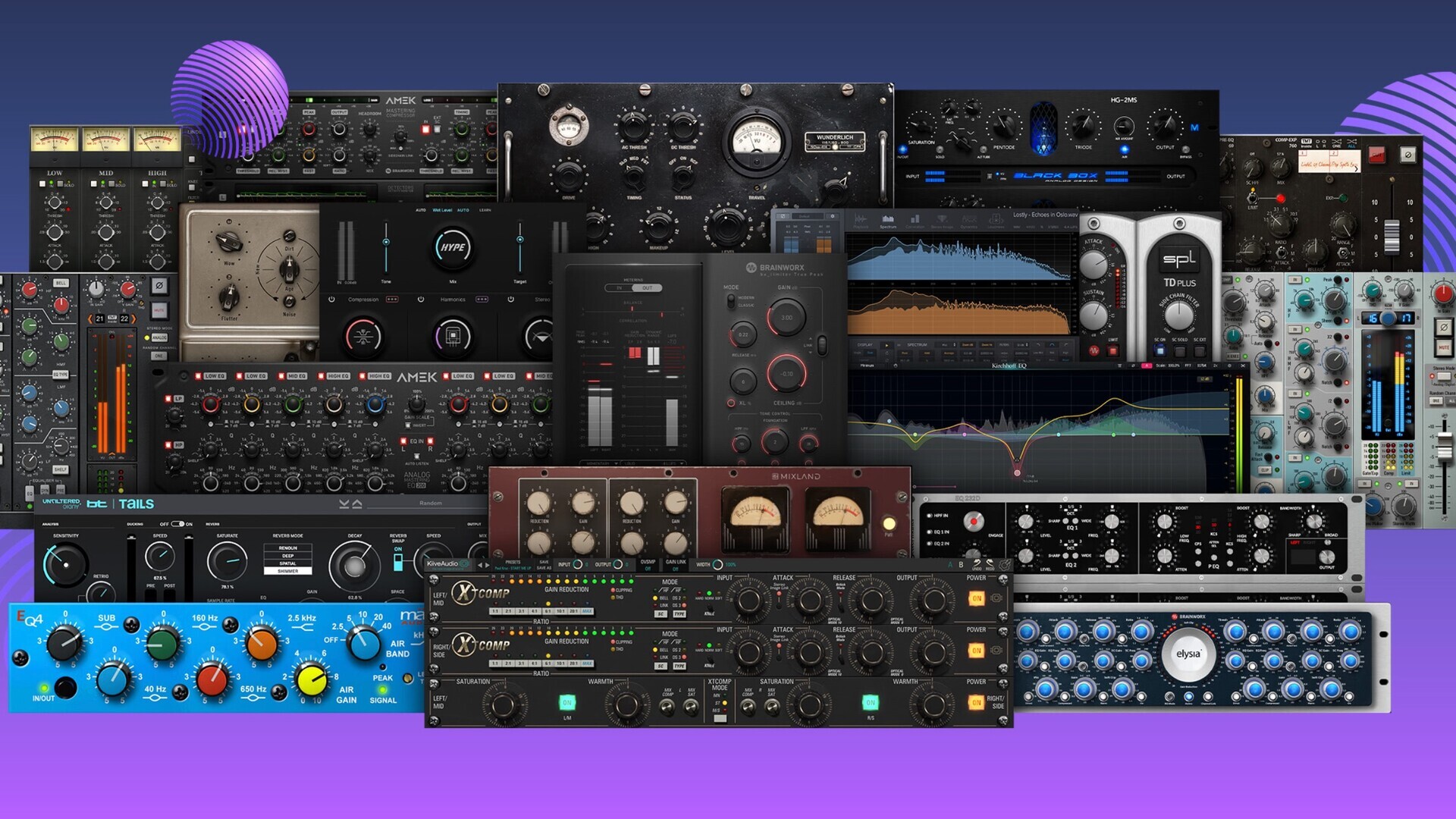Toggle the Harmonics power icon in Hype
Viewport: 1456px width, 819px height.
point(421,300)
